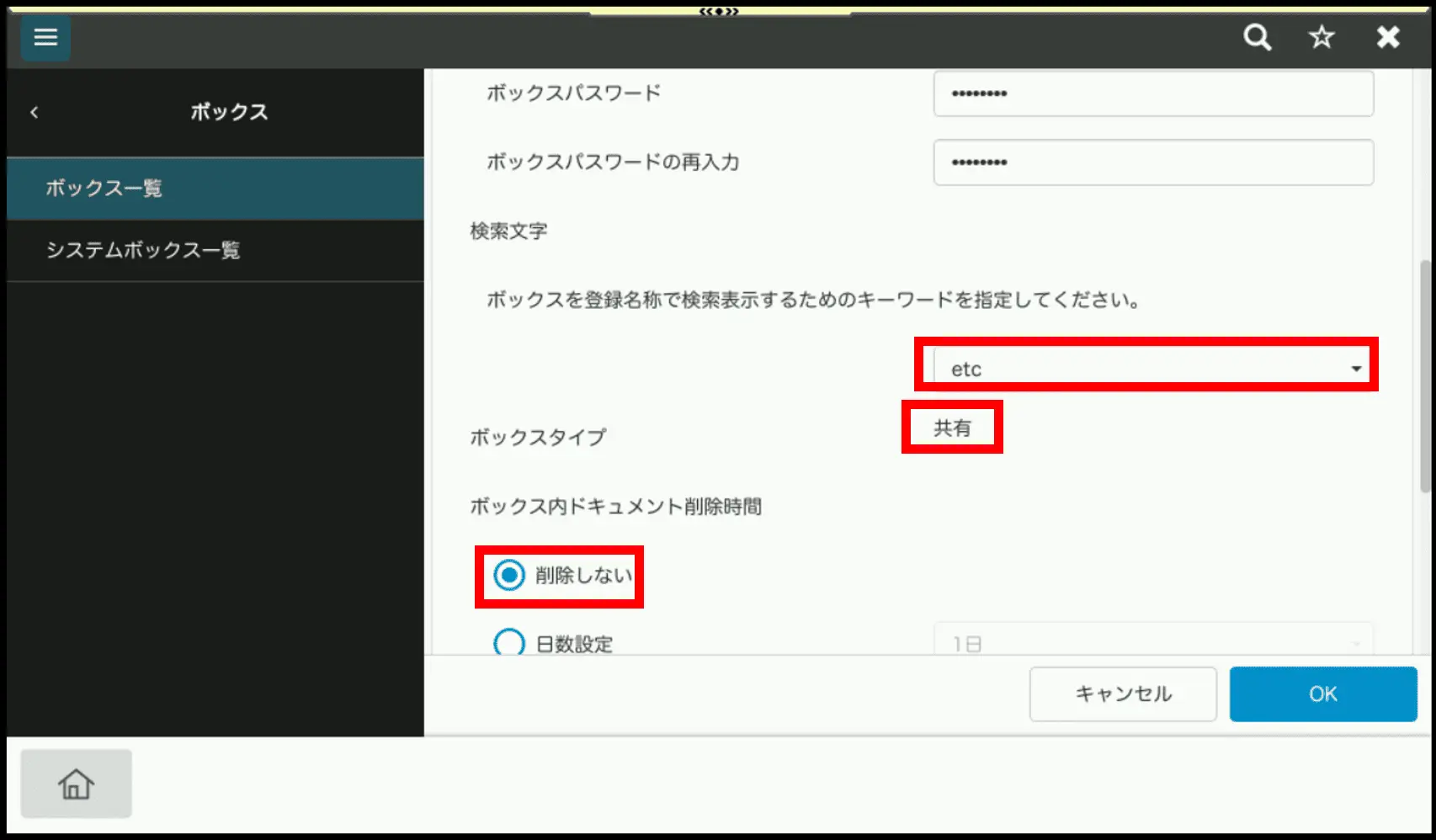Go back using the ボックス back chevron

click(35, 112)
